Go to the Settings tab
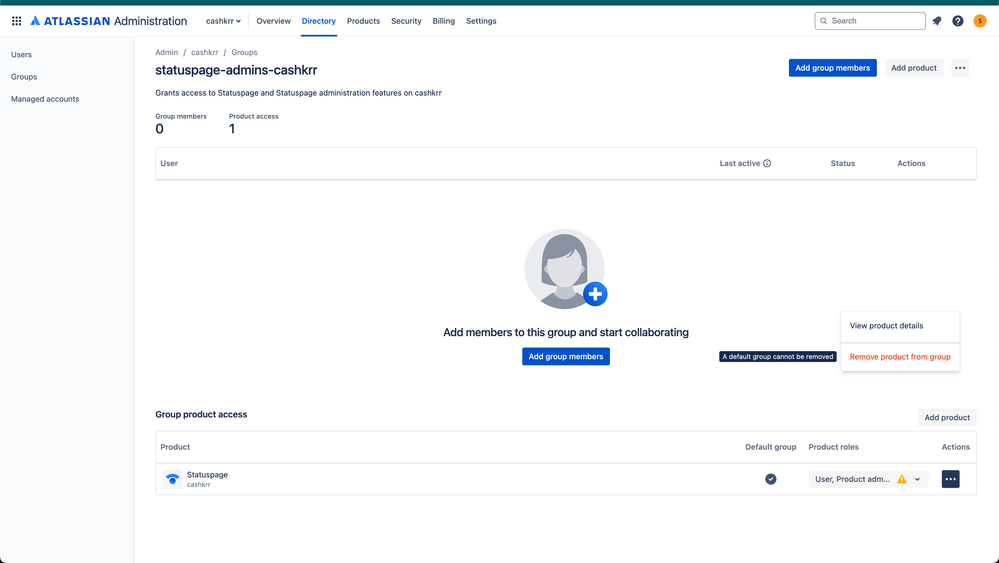Image resolution: width=999 pixels, height=563 pixels. pos(481,21)
